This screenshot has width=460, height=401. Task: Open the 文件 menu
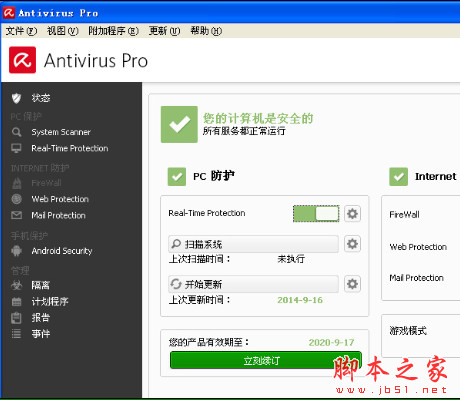coord(21,31)
